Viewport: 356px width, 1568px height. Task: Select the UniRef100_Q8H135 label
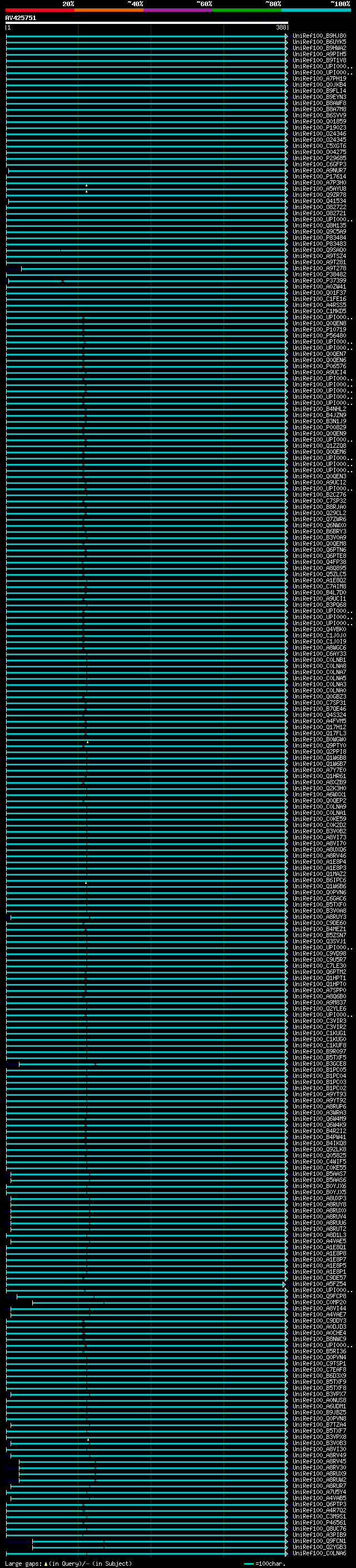point(319,225)
